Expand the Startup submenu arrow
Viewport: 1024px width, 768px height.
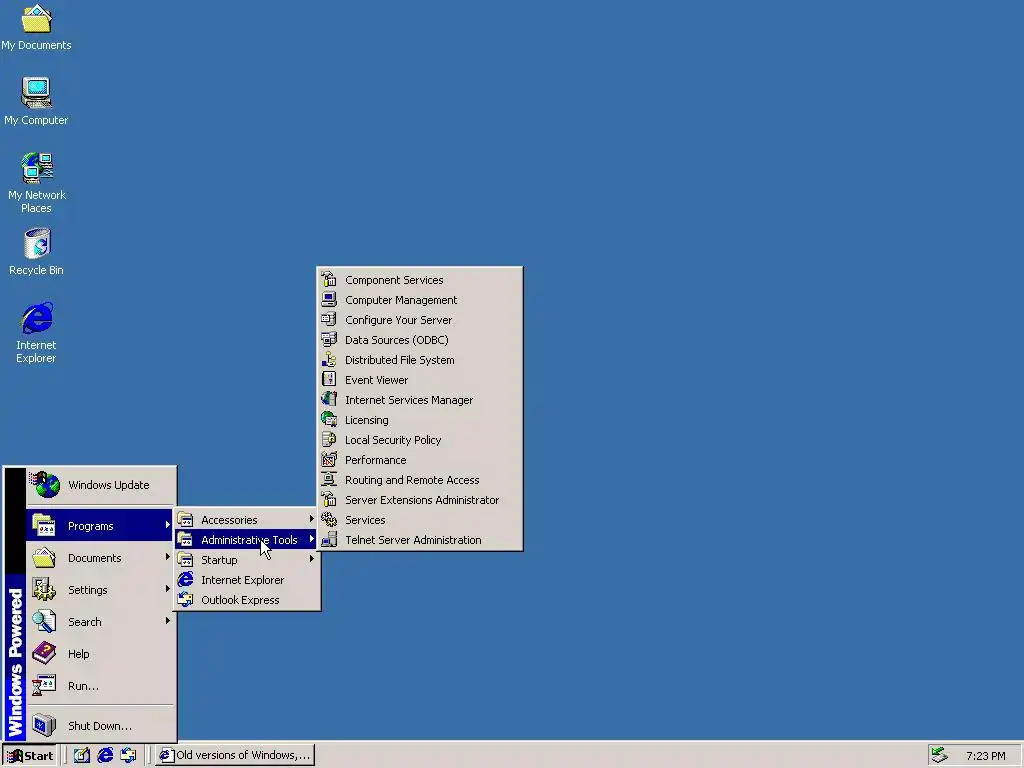(x=312, y=559)
